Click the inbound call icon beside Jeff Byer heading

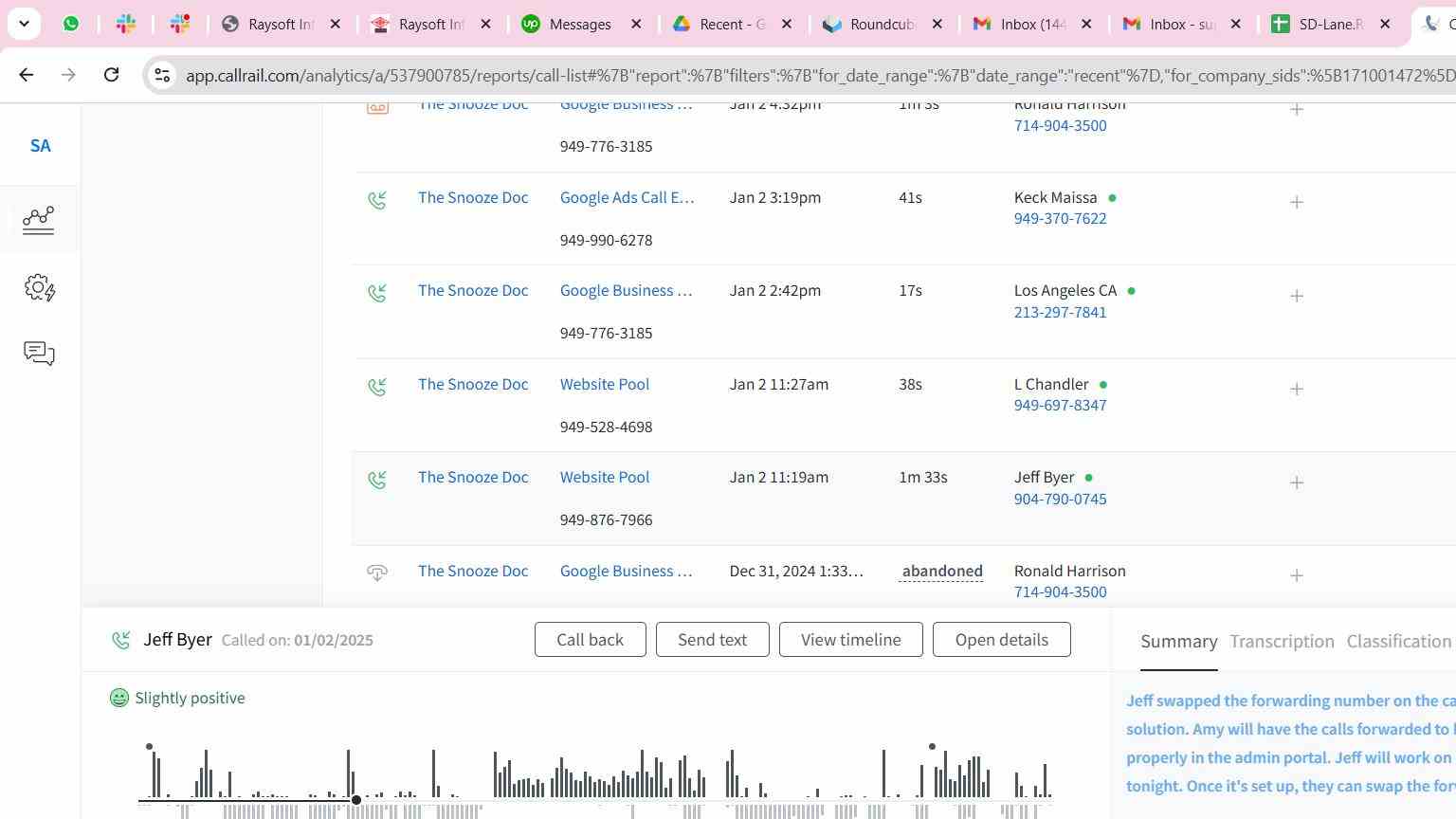[120, 641]
